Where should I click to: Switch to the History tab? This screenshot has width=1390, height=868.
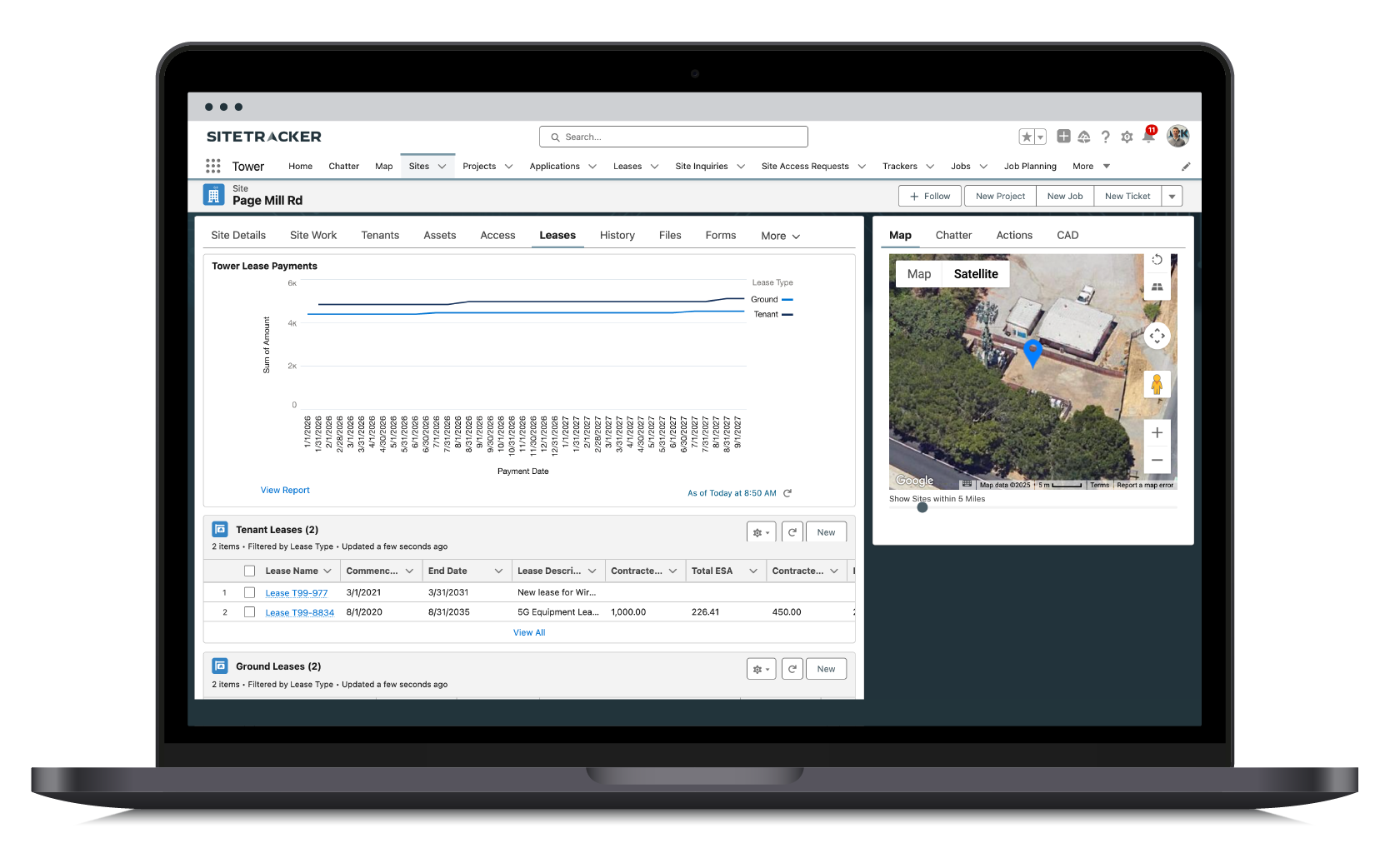click(x=617, y=235)
